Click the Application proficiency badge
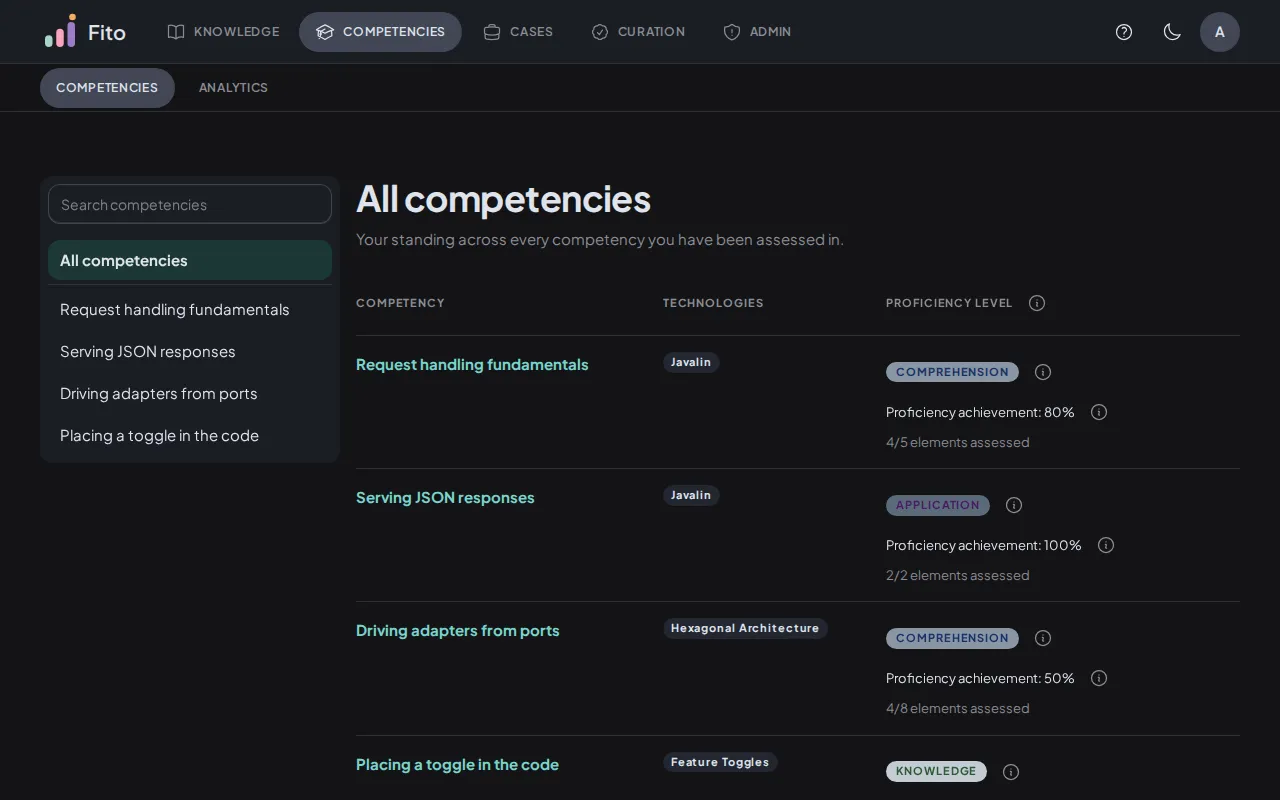Screen dimensions: 1280x800 click(x=938, y=505)
